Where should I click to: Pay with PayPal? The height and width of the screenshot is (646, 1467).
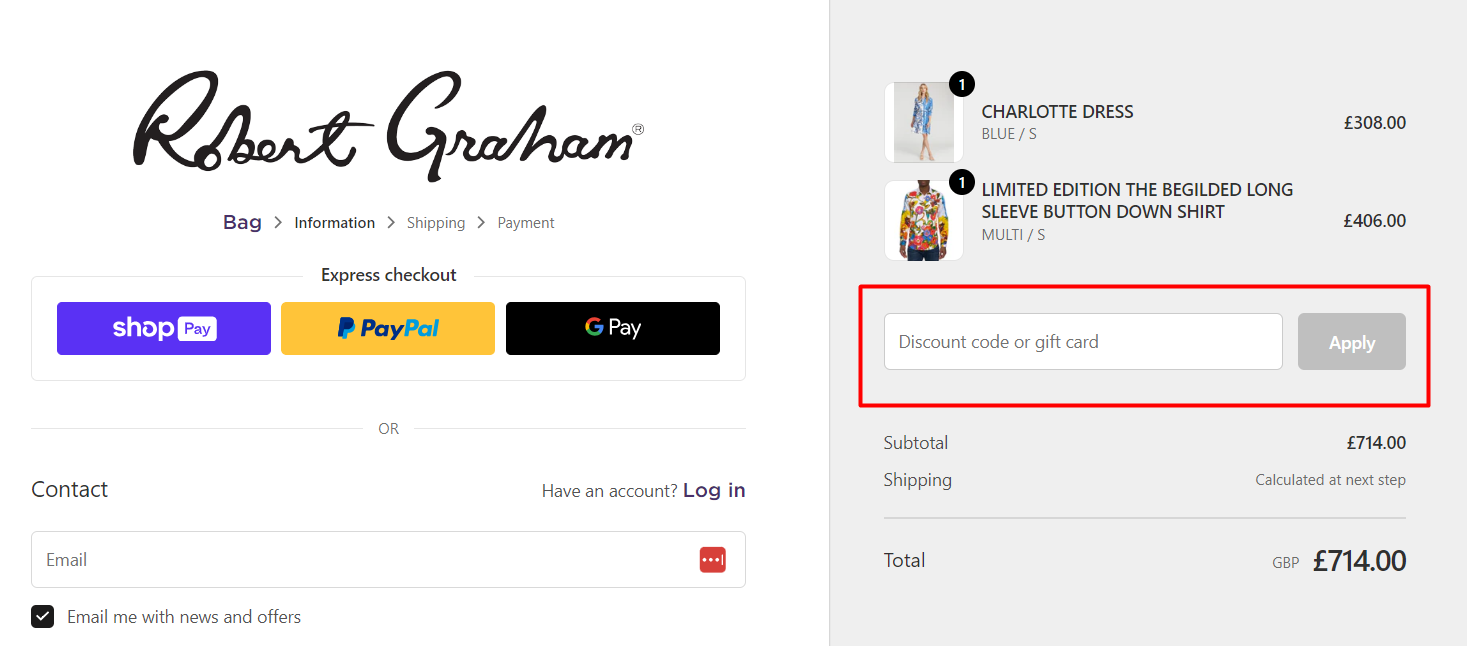[387, 328]
